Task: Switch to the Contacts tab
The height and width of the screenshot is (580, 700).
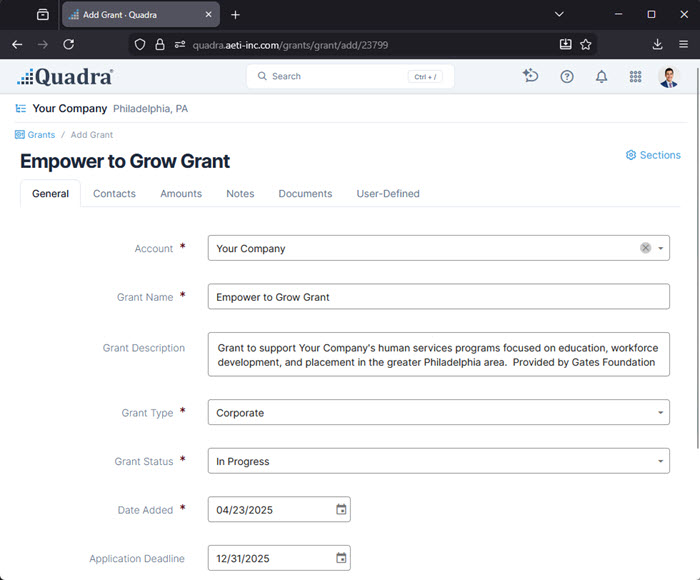Action: 114,194
